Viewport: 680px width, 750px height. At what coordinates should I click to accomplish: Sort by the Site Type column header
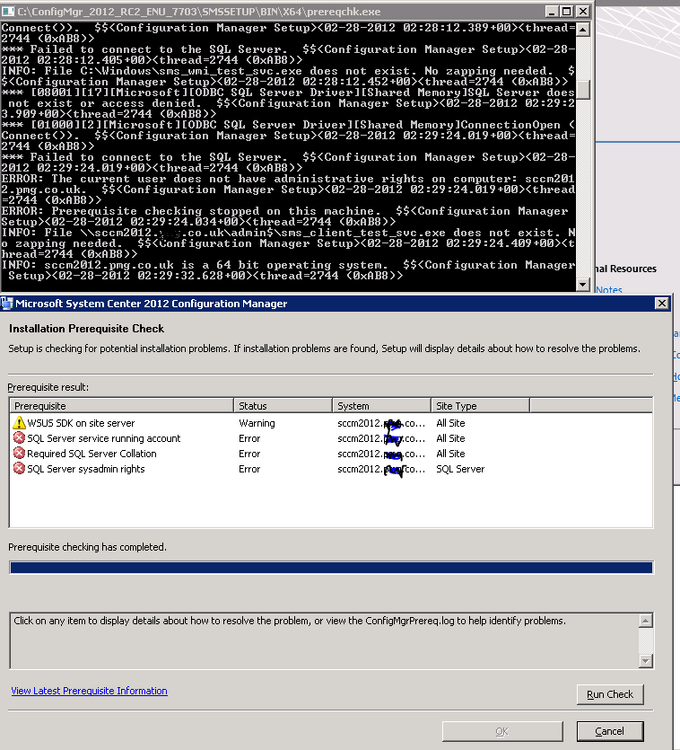480,406
